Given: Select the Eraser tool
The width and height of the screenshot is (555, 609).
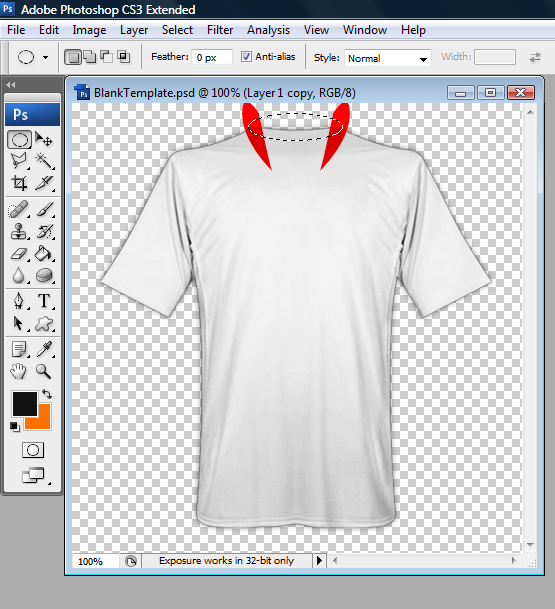Looking at the screenshot, I should pos(19,254).
